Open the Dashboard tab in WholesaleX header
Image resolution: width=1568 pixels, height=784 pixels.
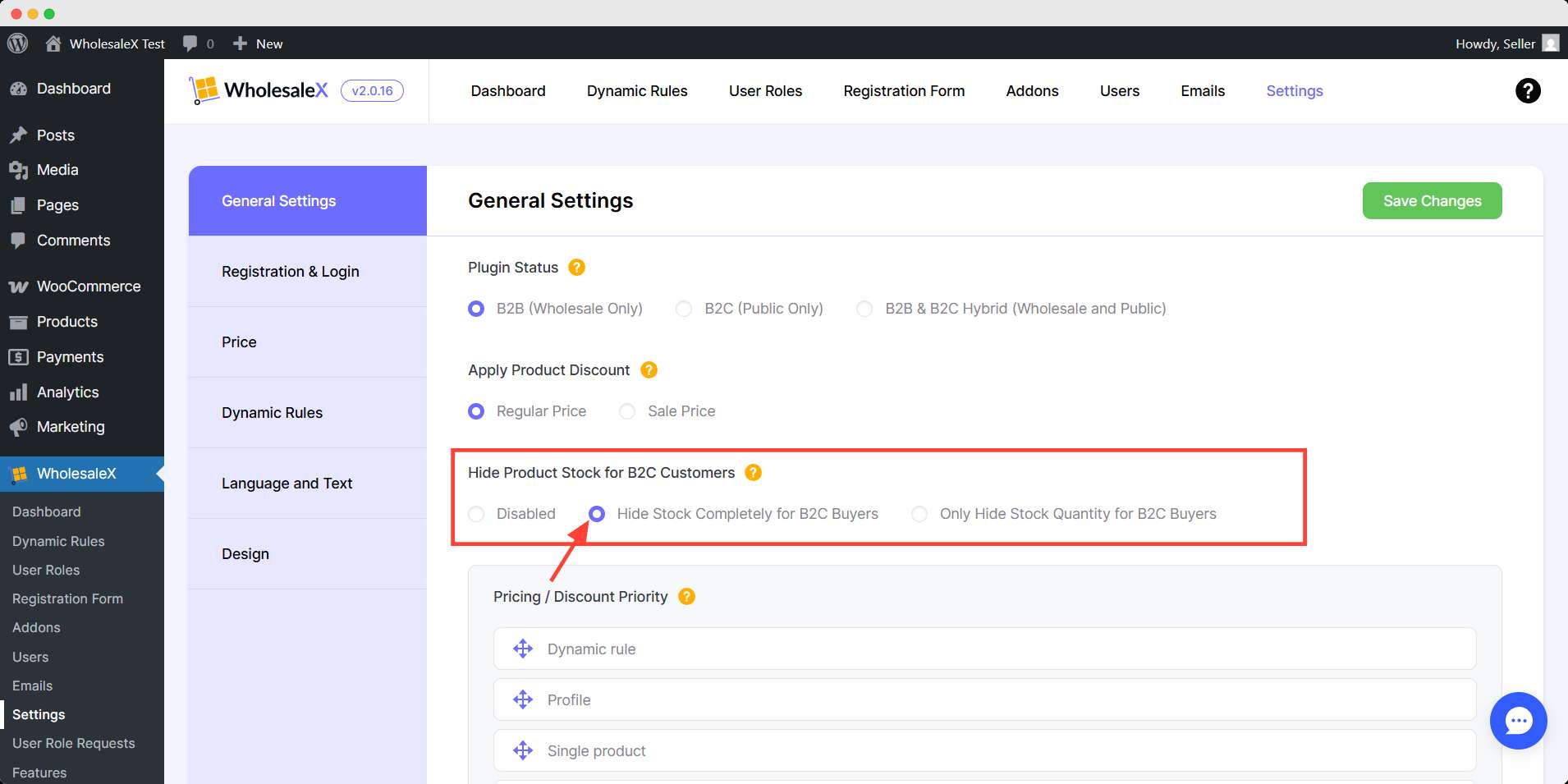[x=508, y=91]
